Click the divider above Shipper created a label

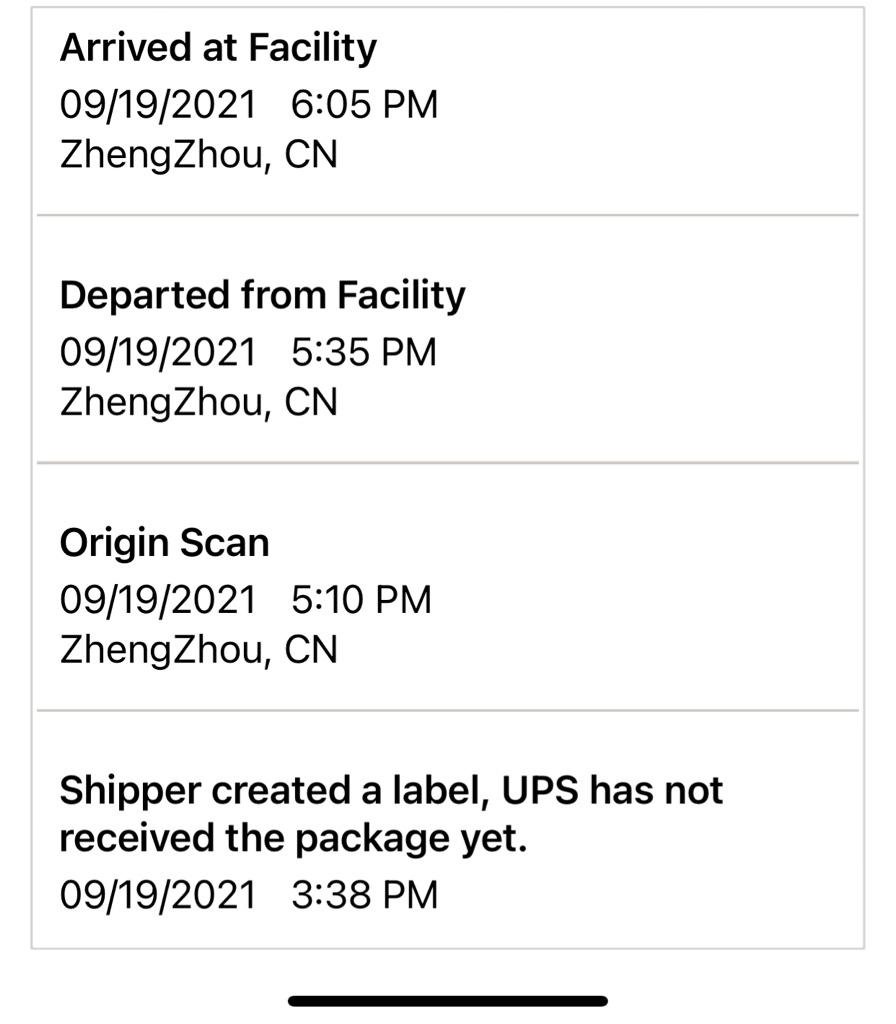click(448, 711)
